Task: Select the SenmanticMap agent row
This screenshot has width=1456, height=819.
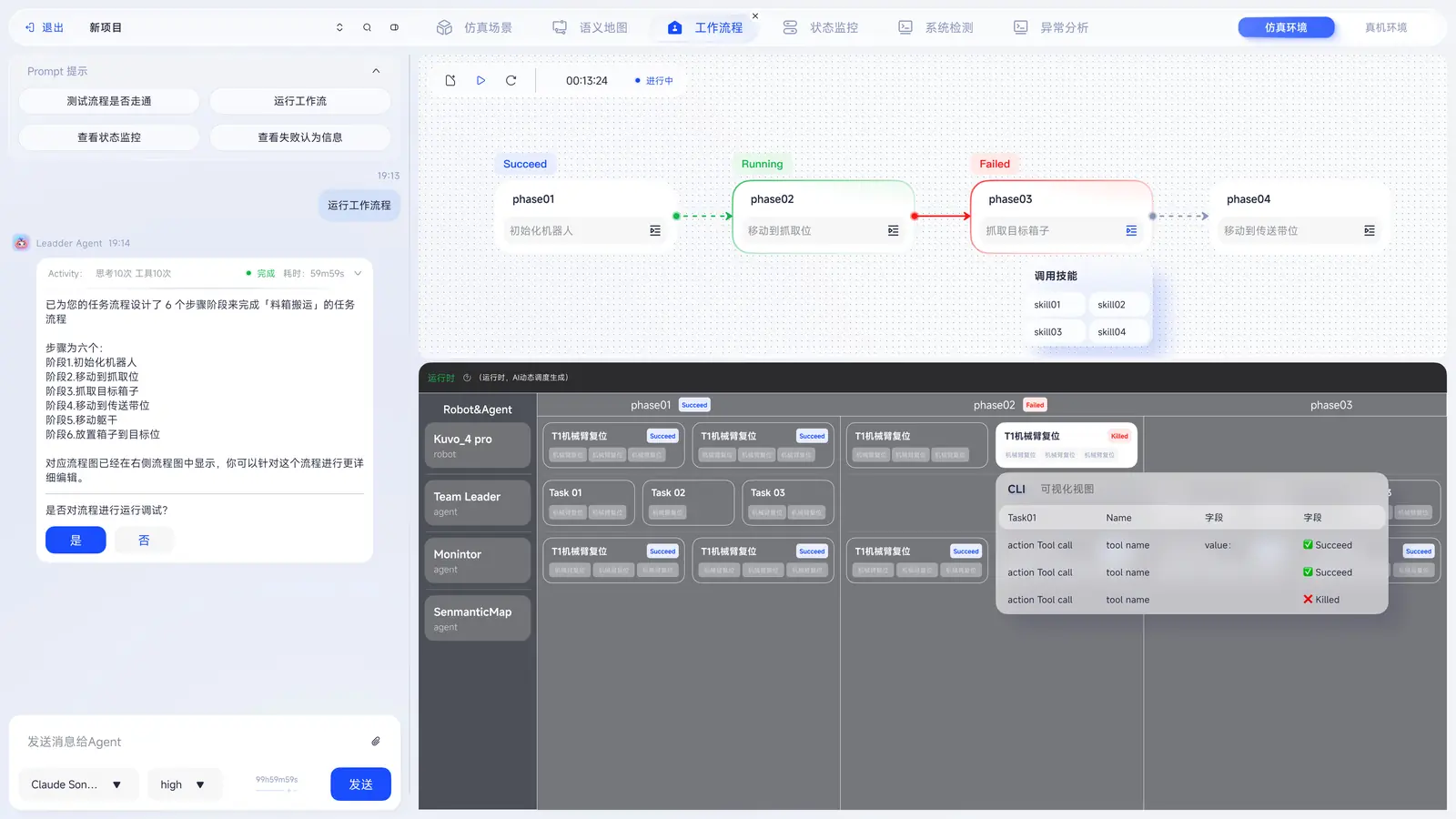Action: pos(477,618)
